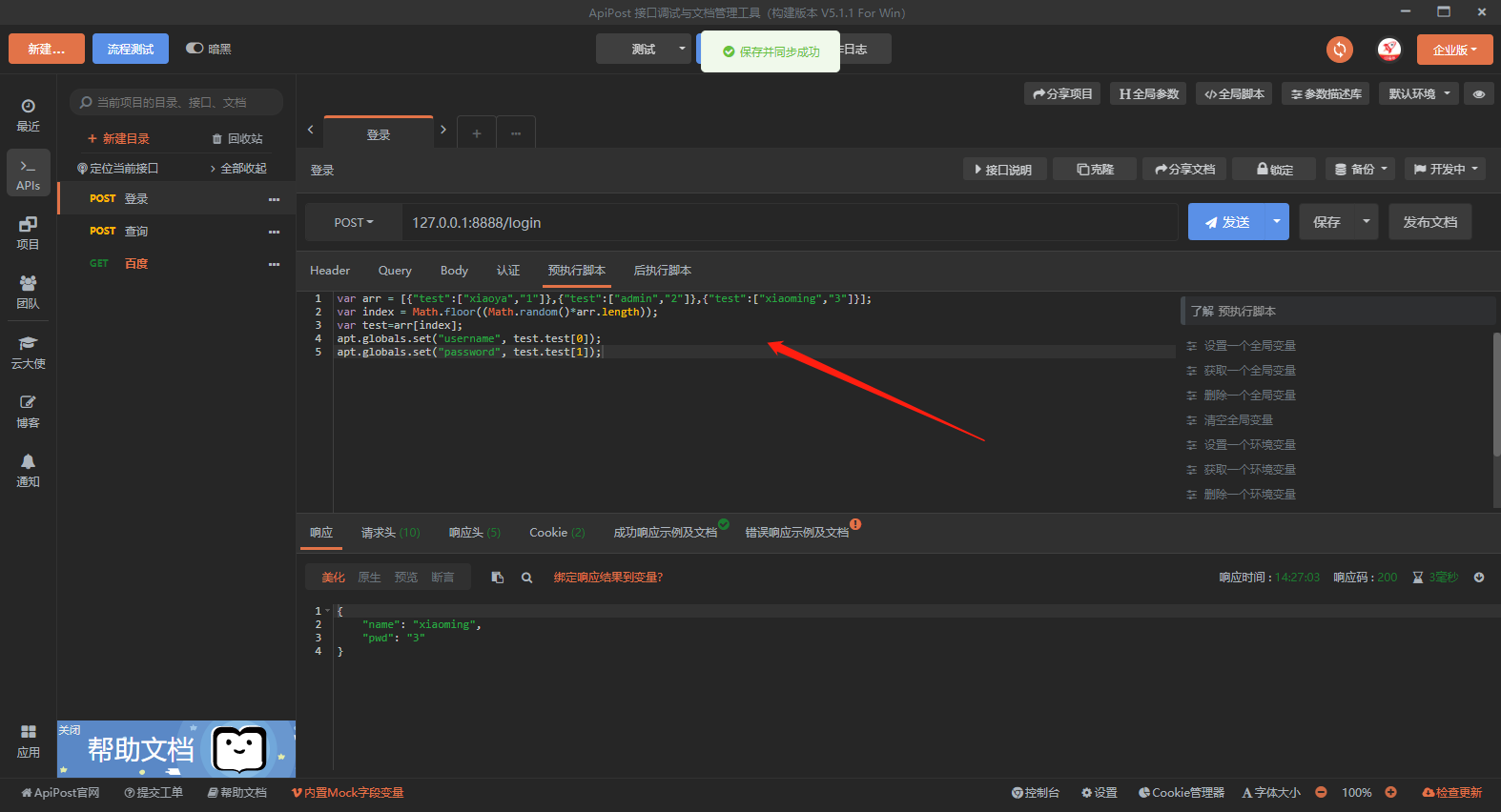Screen dimensions: 1501x812
Task: Click the 绑定响应结果到变量? link
Action: point(608,578)
